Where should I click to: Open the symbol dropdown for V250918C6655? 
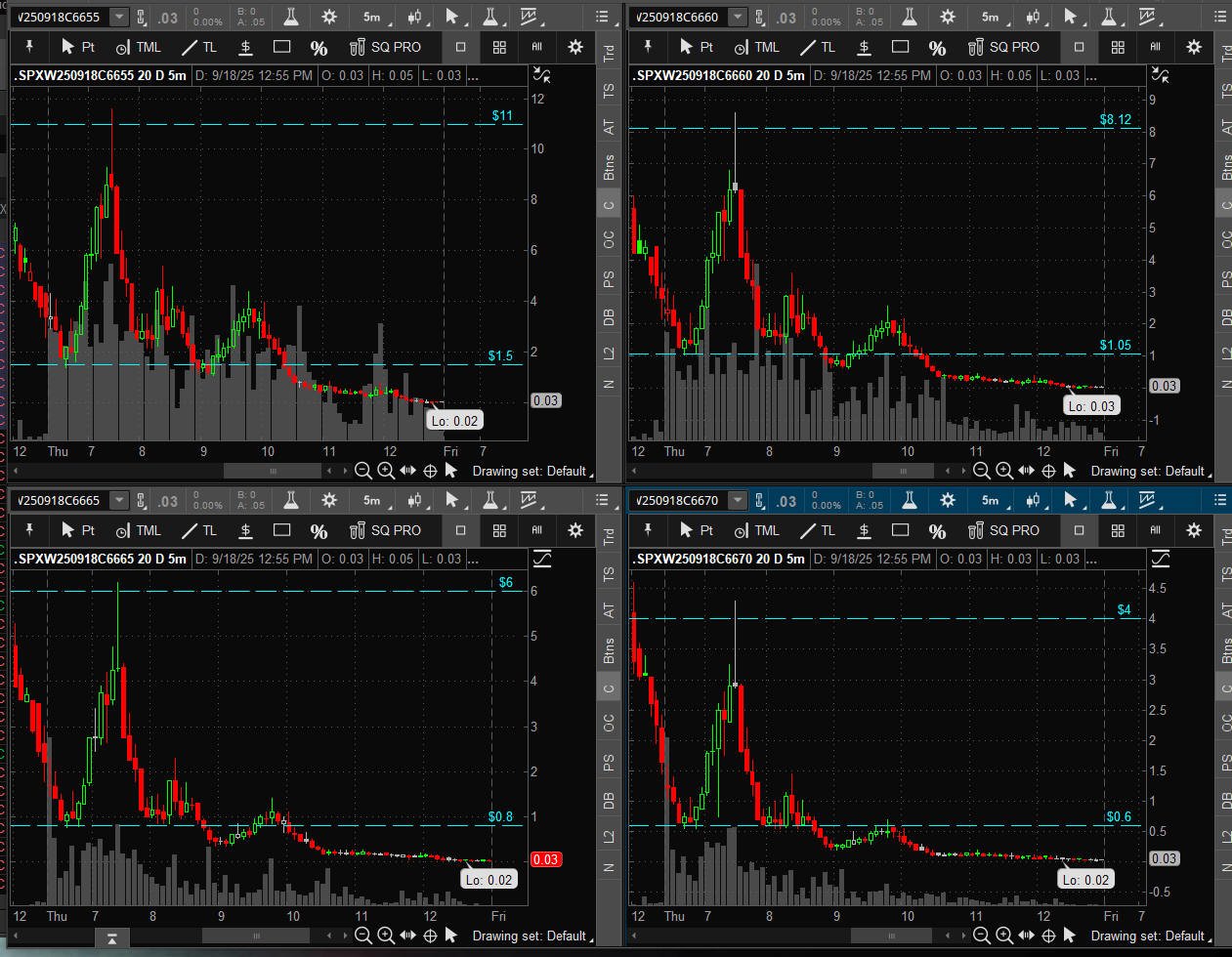pos(118,17)
